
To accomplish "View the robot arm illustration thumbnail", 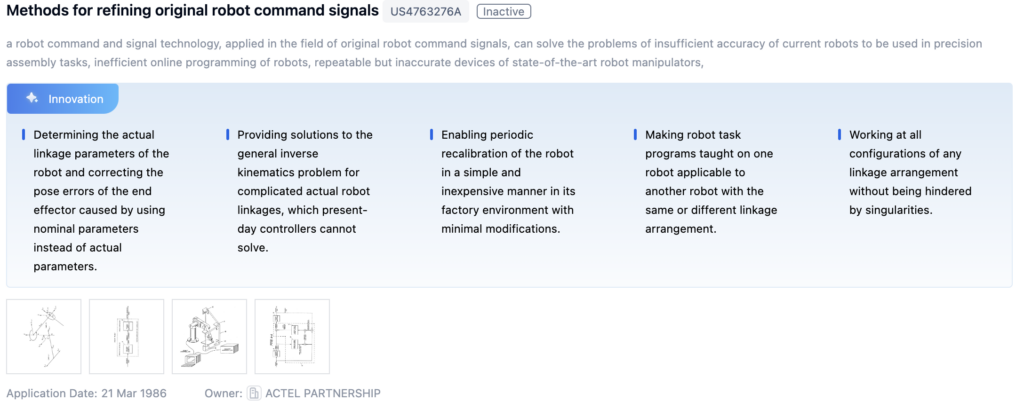I will (x=209, y=336).
